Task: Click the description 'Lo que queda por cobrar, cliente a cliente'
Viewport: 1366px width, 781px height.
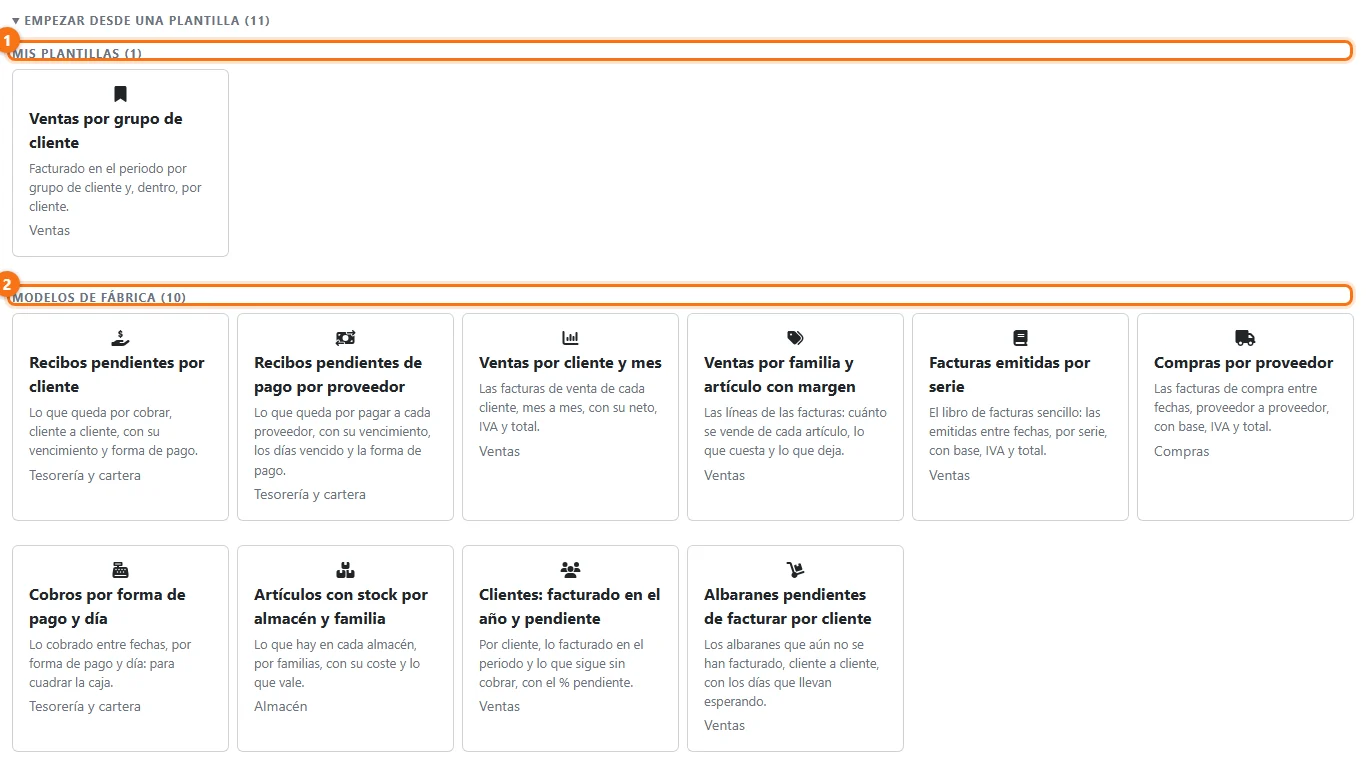Action: pos(113,431)
